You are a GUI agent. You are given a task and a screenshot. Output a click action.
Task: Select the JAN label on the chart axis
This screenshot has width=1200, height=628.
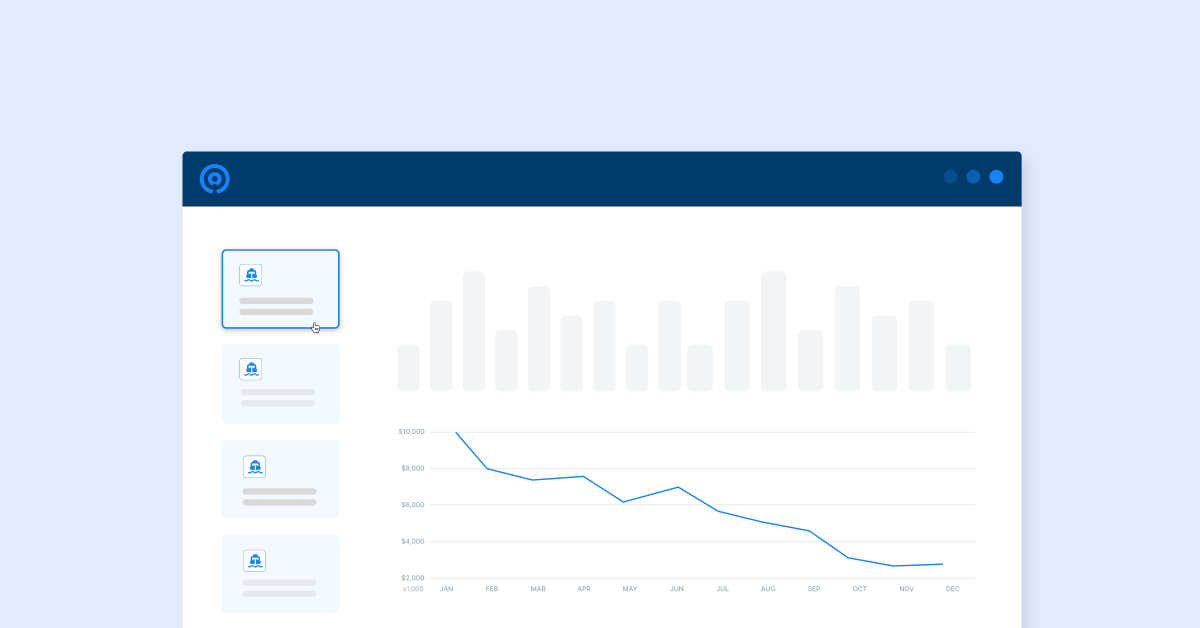pos(446,589)
